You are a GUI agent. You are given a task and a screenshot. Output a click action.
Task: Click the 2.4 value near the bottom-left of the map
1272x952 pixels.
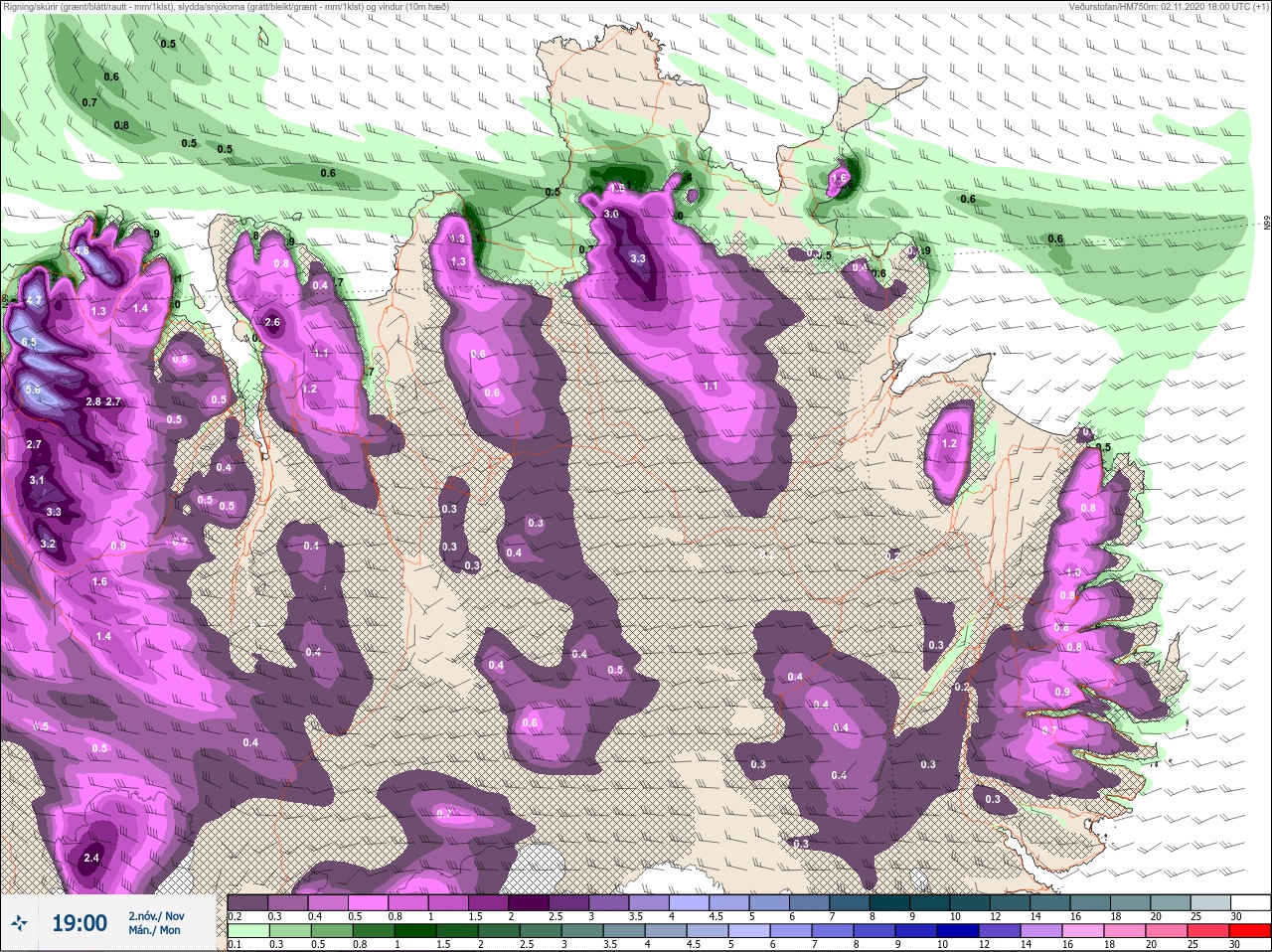(91, 858)
